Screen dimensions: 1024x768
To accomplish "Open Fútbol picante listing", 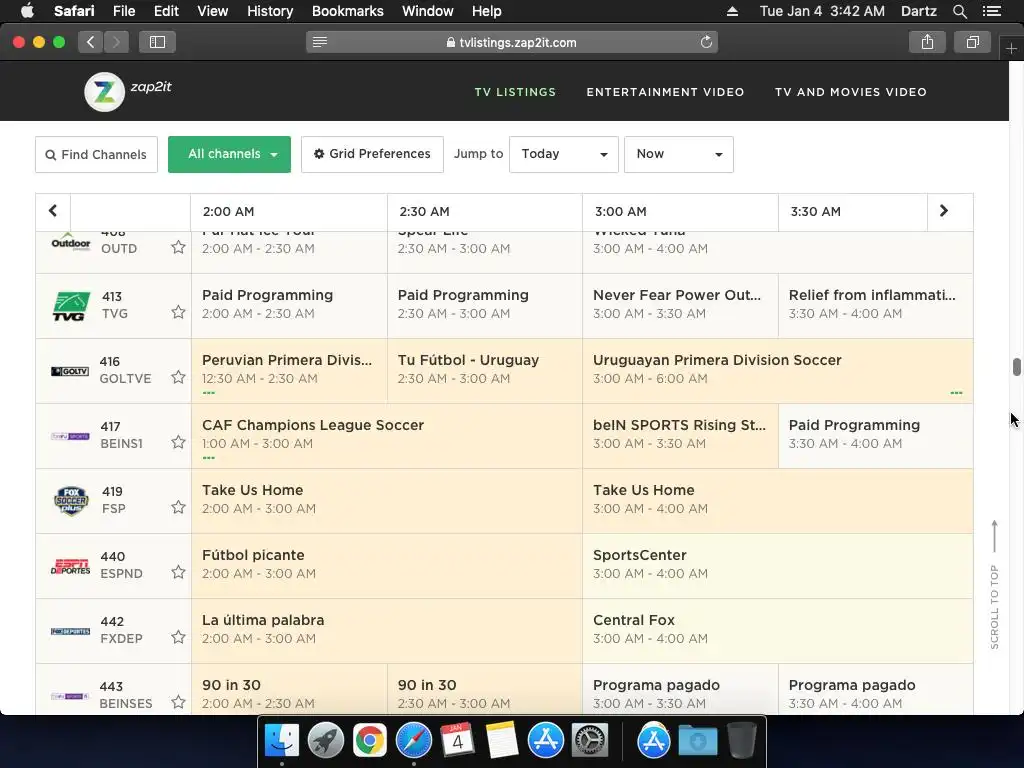I will coord(387,566).
